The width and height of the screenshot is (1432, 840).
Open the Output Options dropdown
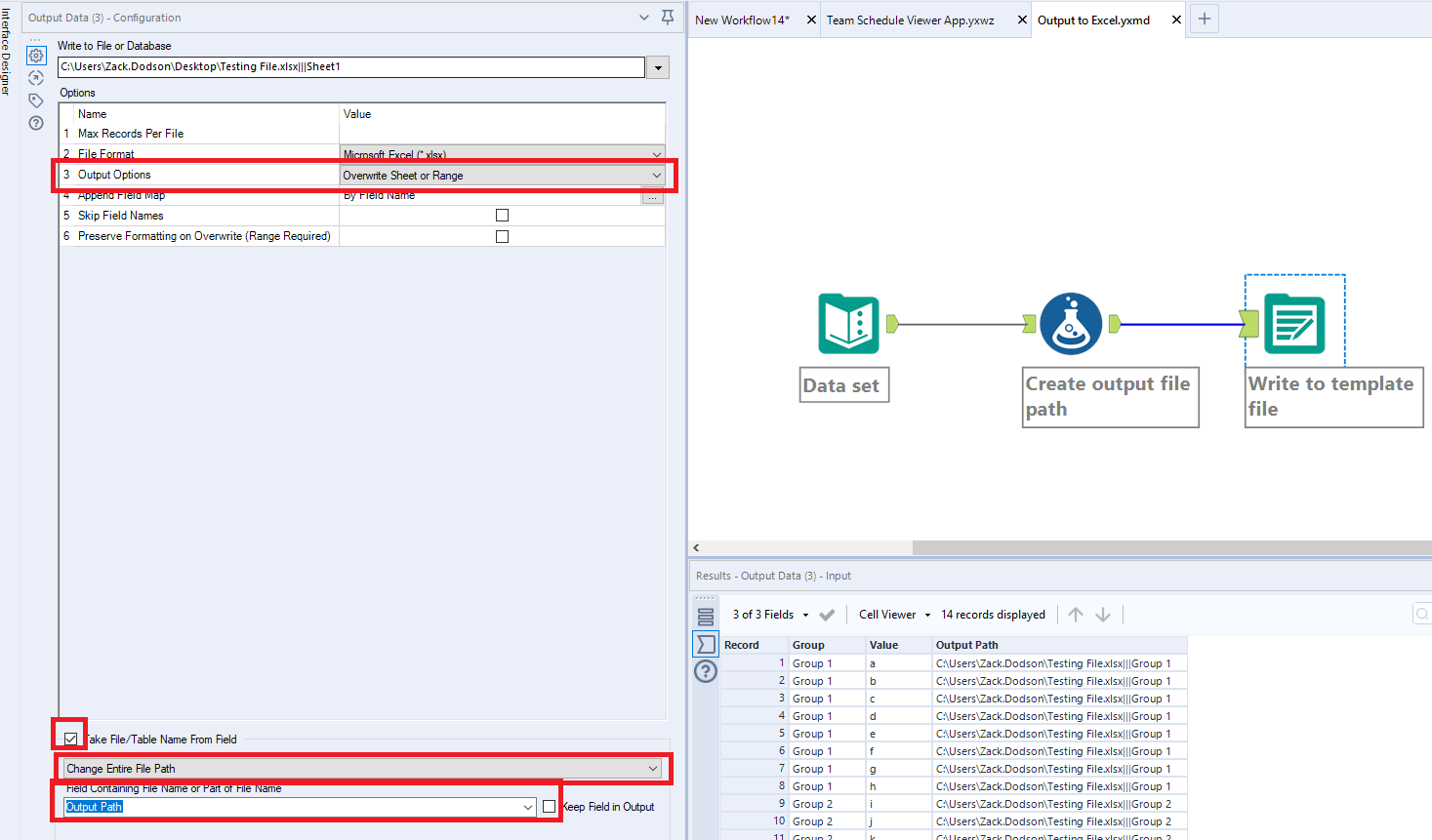(656, 174)
